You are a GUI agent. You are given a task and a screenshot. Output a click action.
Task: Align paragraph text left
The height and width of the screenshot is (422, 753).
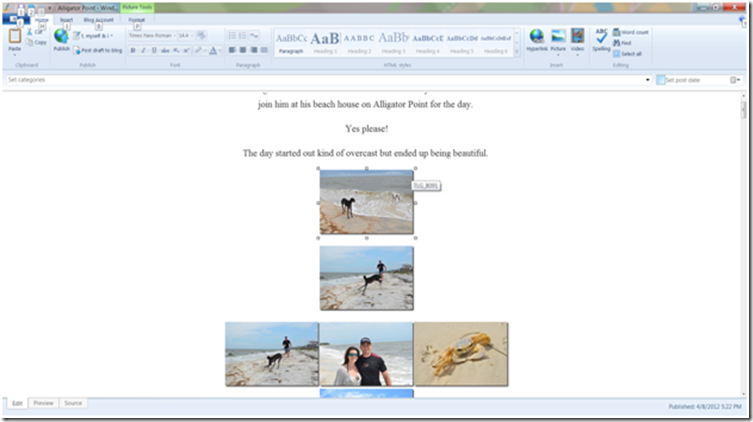pyautogui.click(x=232, y=50)
